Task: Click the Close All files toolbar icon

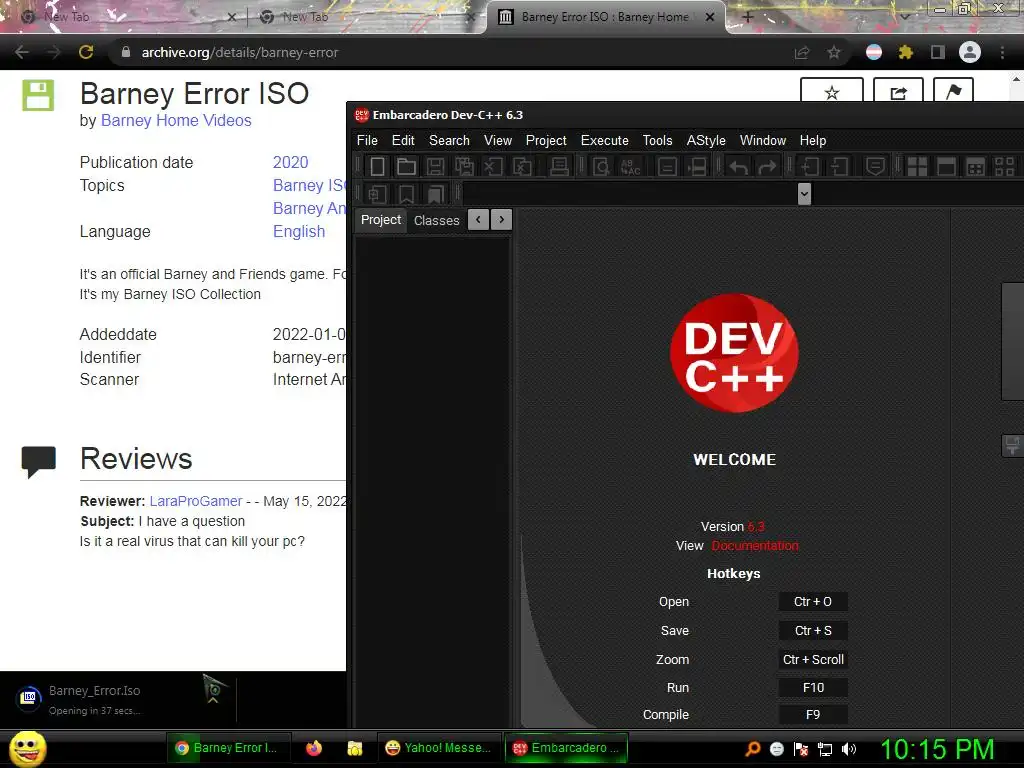Action: 522,167
